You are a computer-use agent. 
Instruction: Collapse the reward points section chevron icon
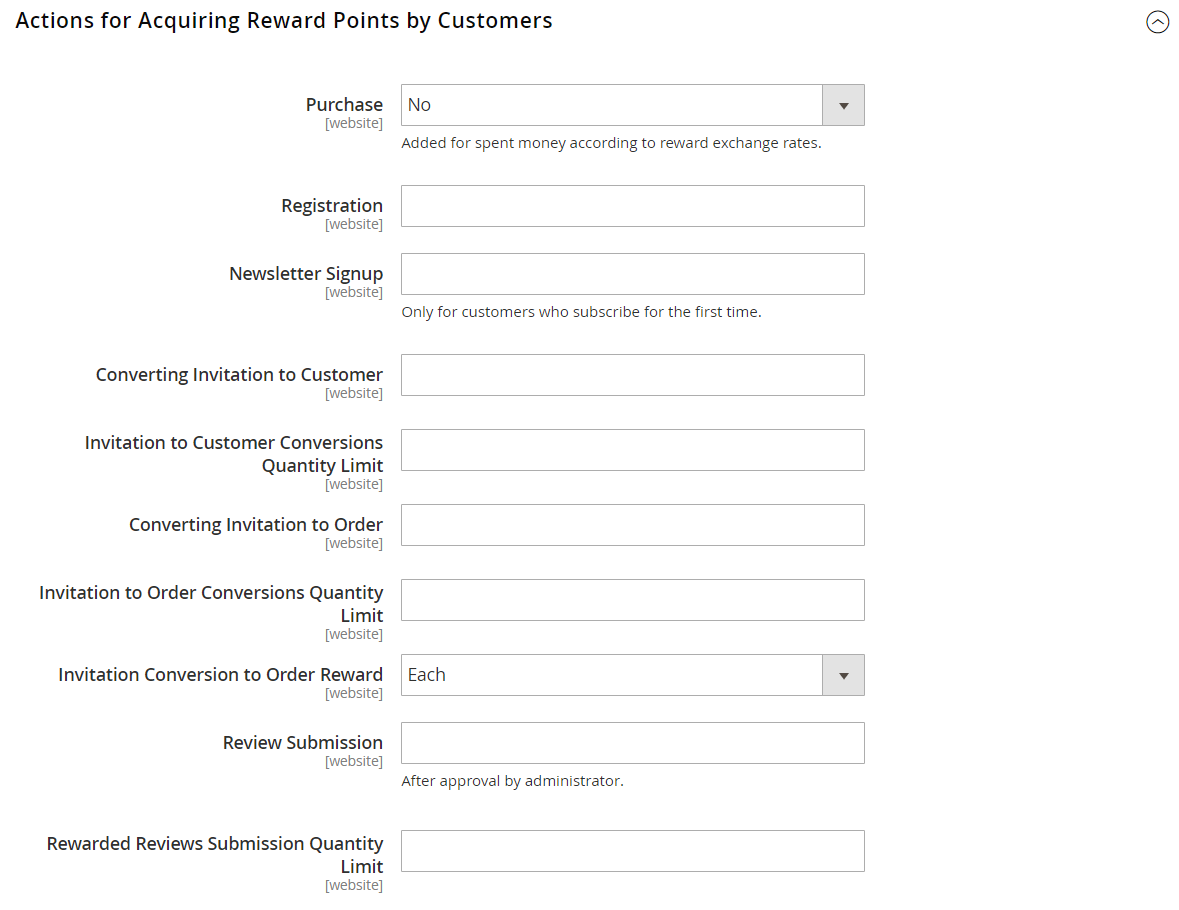1157,22
